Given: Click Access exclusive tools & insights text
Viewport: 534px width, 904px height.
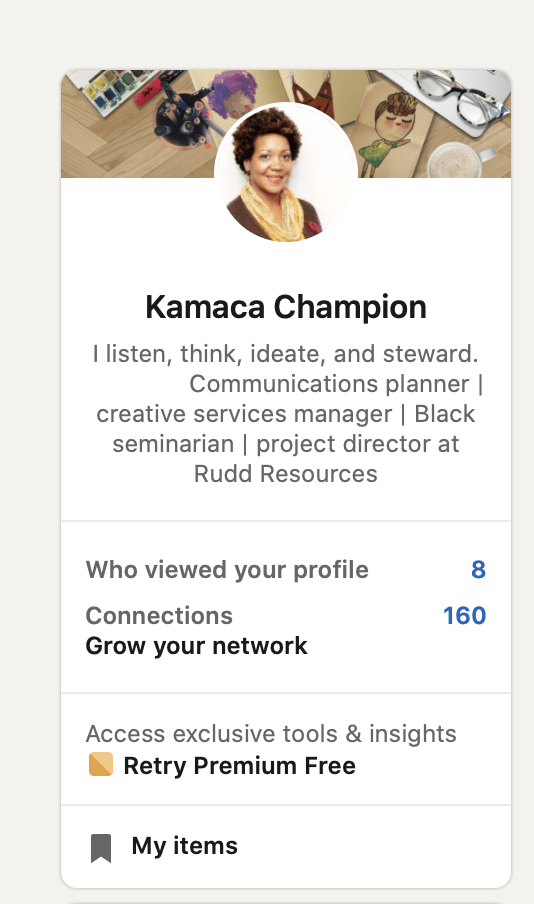Looking at the screenshot, I should (x=271, y=733).
